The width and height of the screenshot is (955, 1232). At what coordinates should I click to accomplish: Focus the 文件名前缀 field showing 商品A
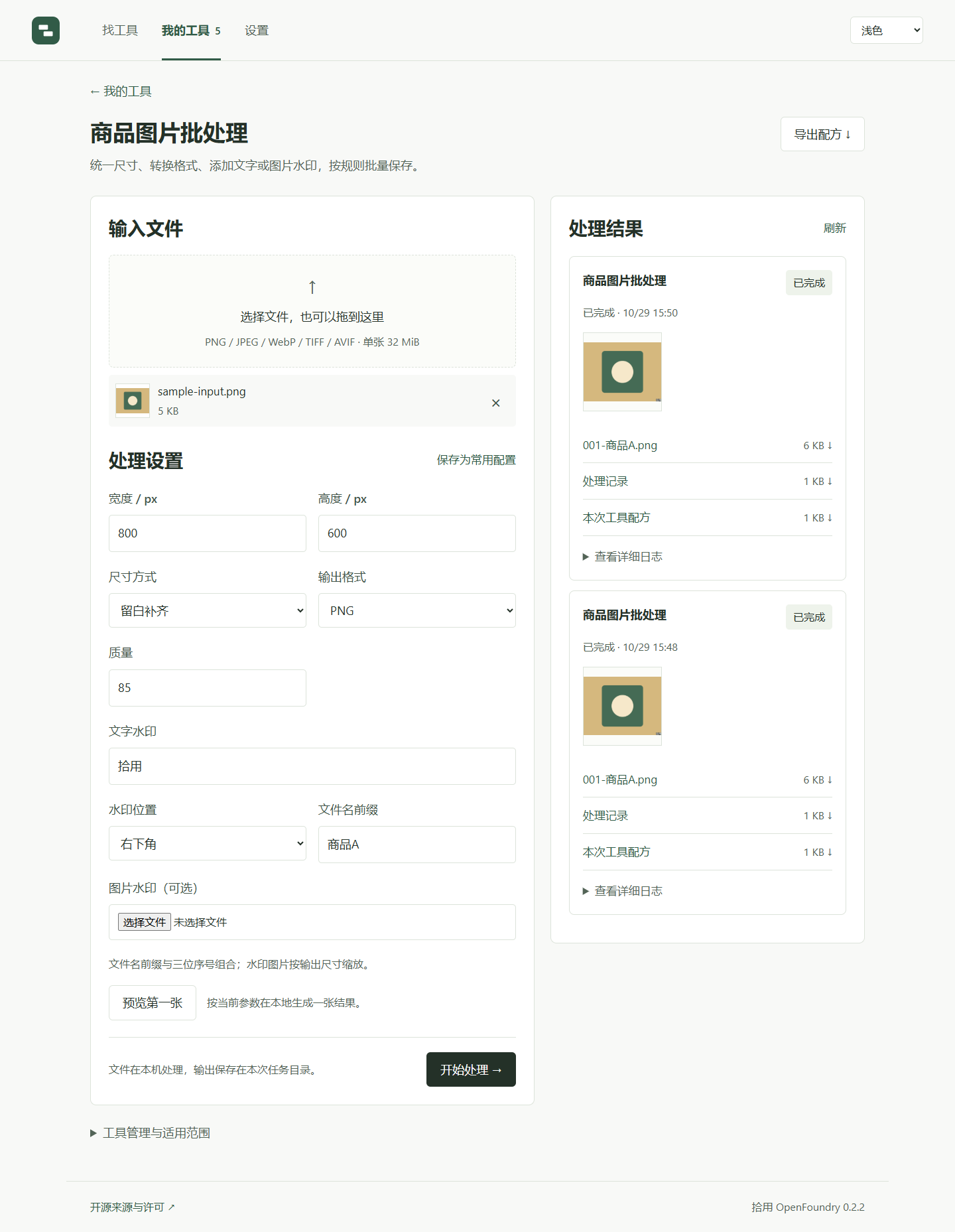[417, 845]
